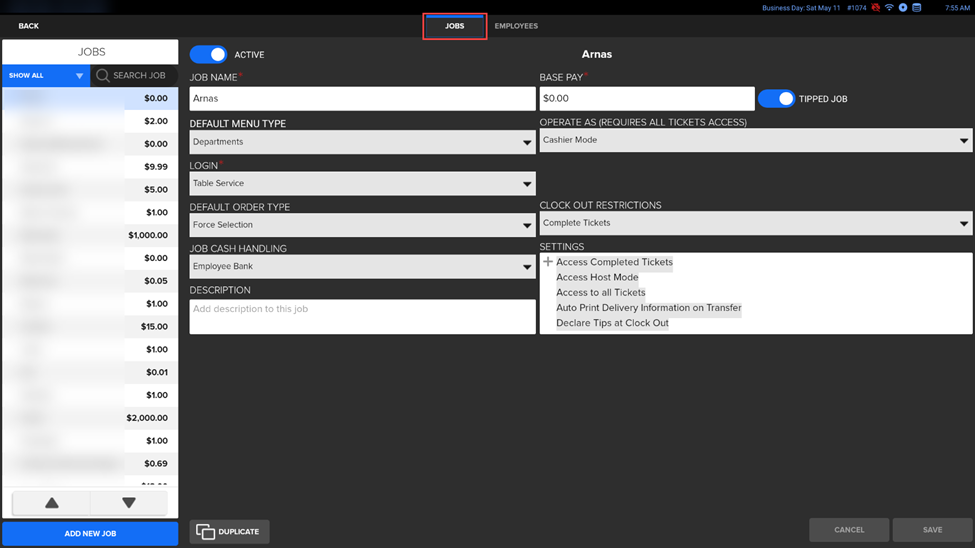
Task: Click the red crossed-out status icon
Action: pos(876,7)
